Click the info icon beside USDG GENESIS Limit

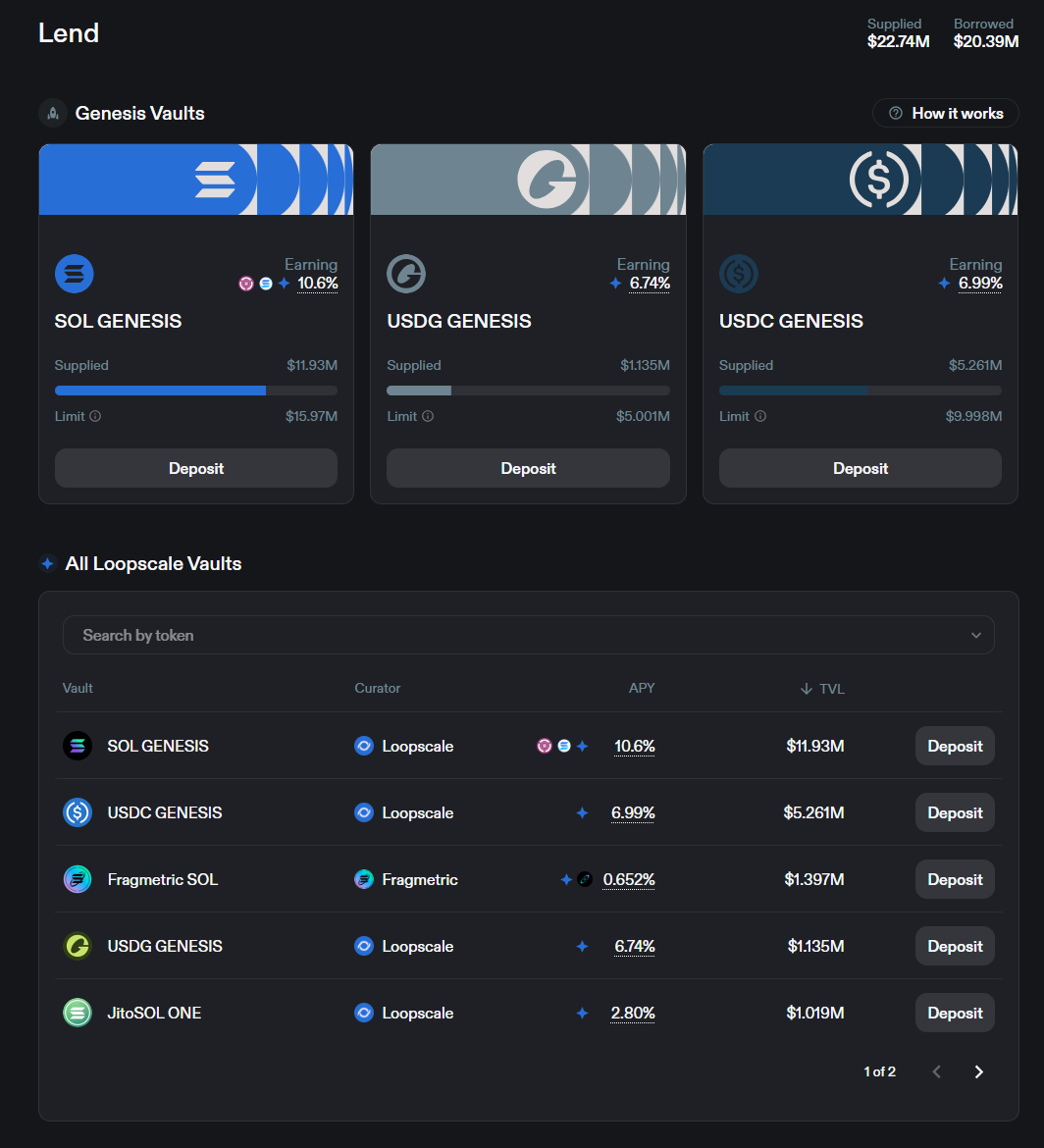428,416
